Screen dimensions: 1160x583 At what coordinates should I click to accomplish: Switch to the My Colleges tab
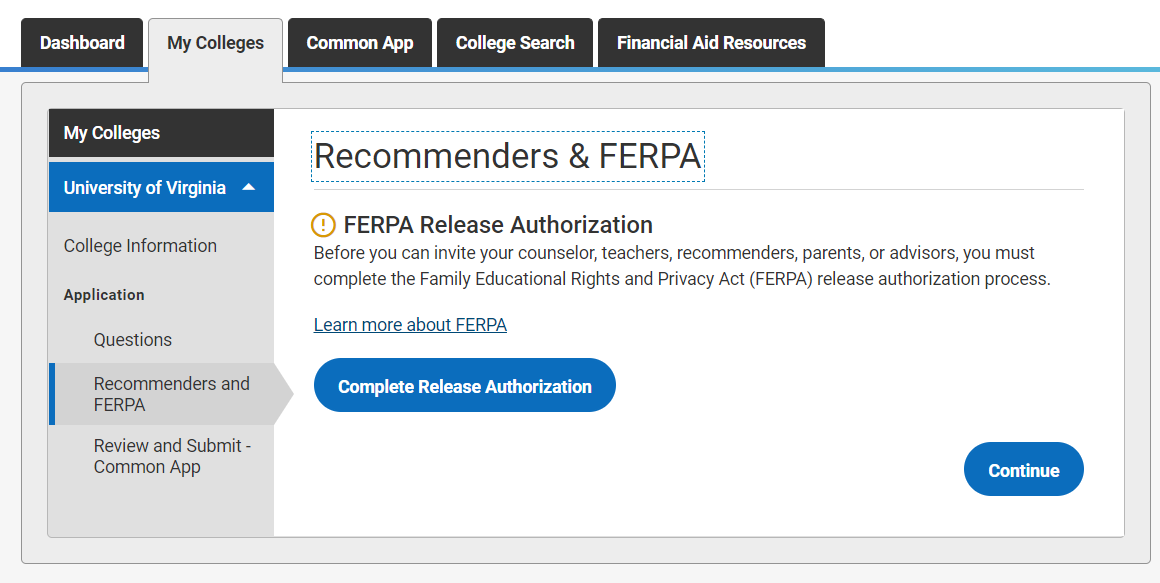215,44
